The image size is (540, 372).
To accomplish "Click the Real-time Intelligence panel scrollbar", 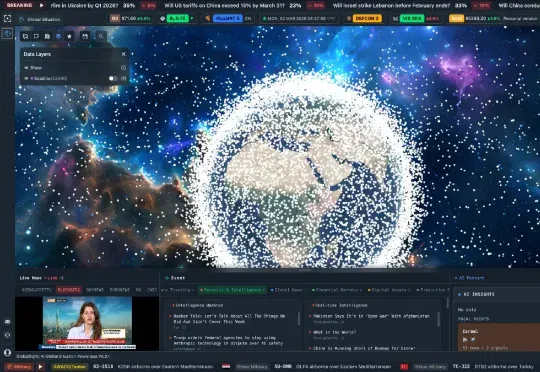I will pyautogui.click(x=439, y=319).
